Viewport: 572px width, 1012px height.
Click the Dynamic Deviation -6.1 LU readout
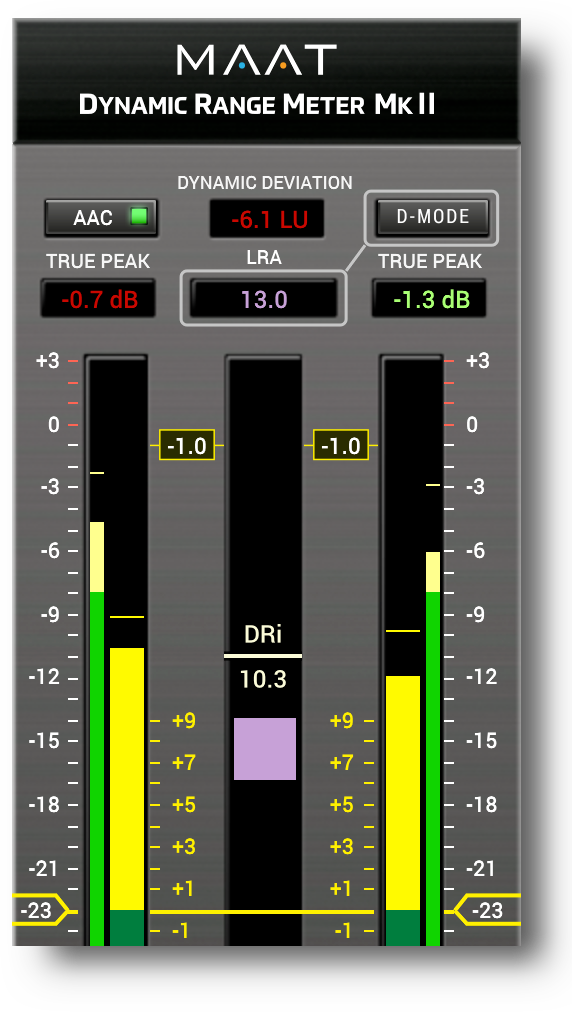[267, 219]
